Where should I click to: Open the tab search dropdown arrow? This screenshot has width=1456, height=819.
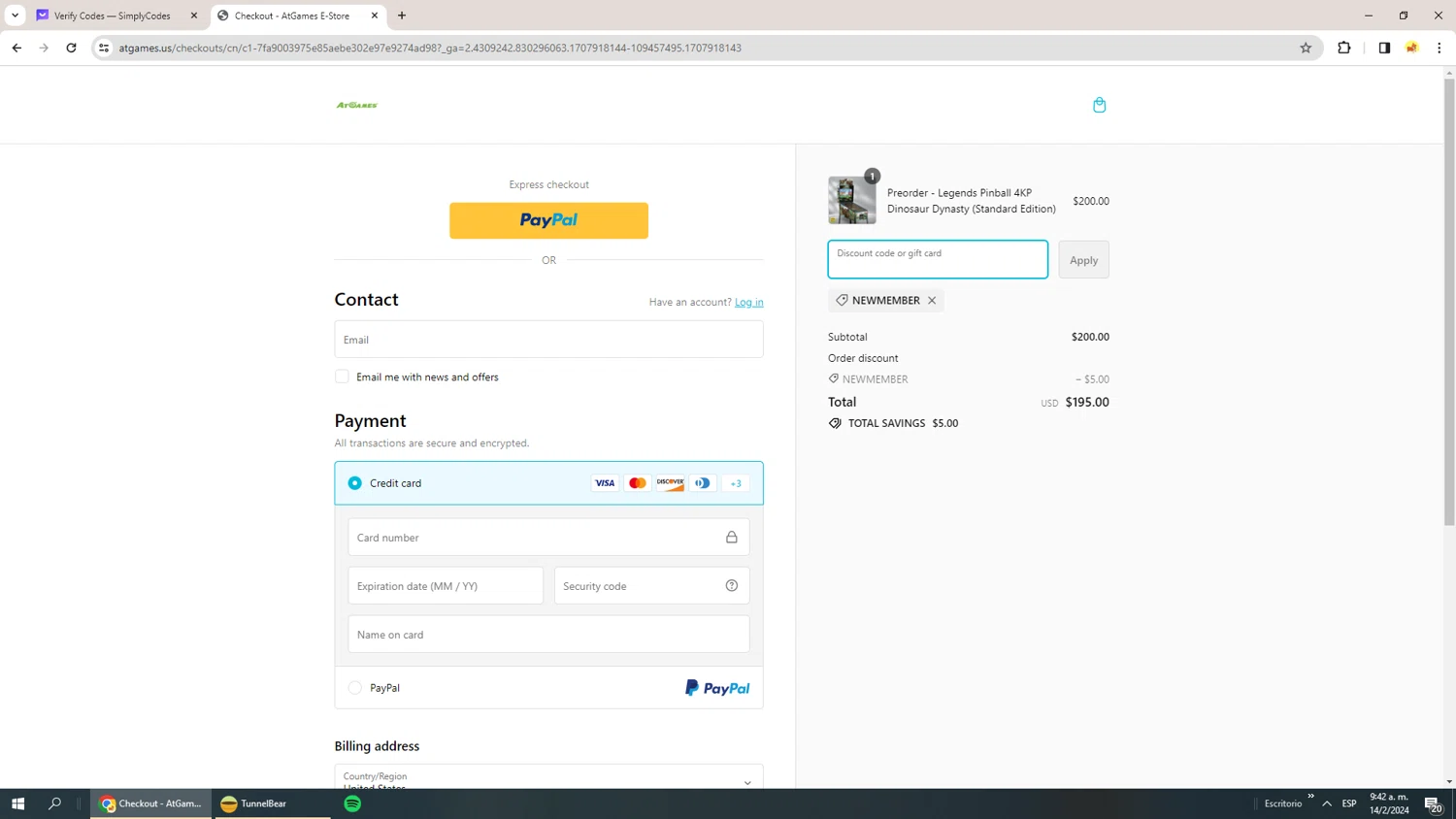tap(15, 16)
